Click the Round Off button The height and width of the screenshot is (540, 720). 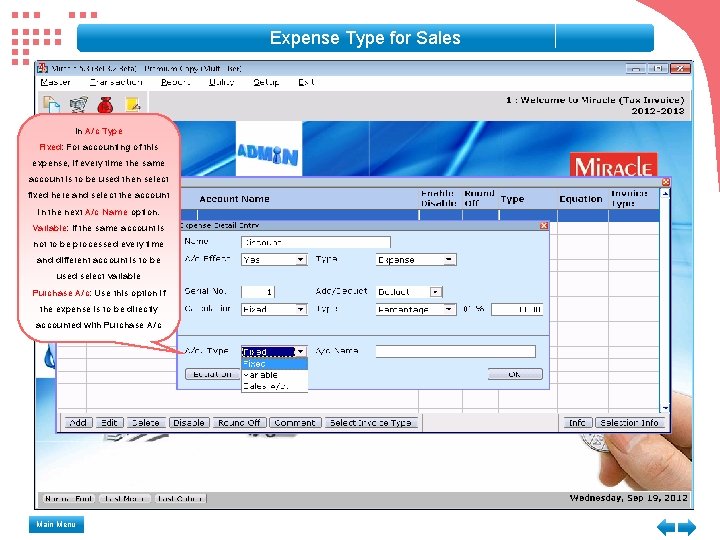click(x=239, y=422)
